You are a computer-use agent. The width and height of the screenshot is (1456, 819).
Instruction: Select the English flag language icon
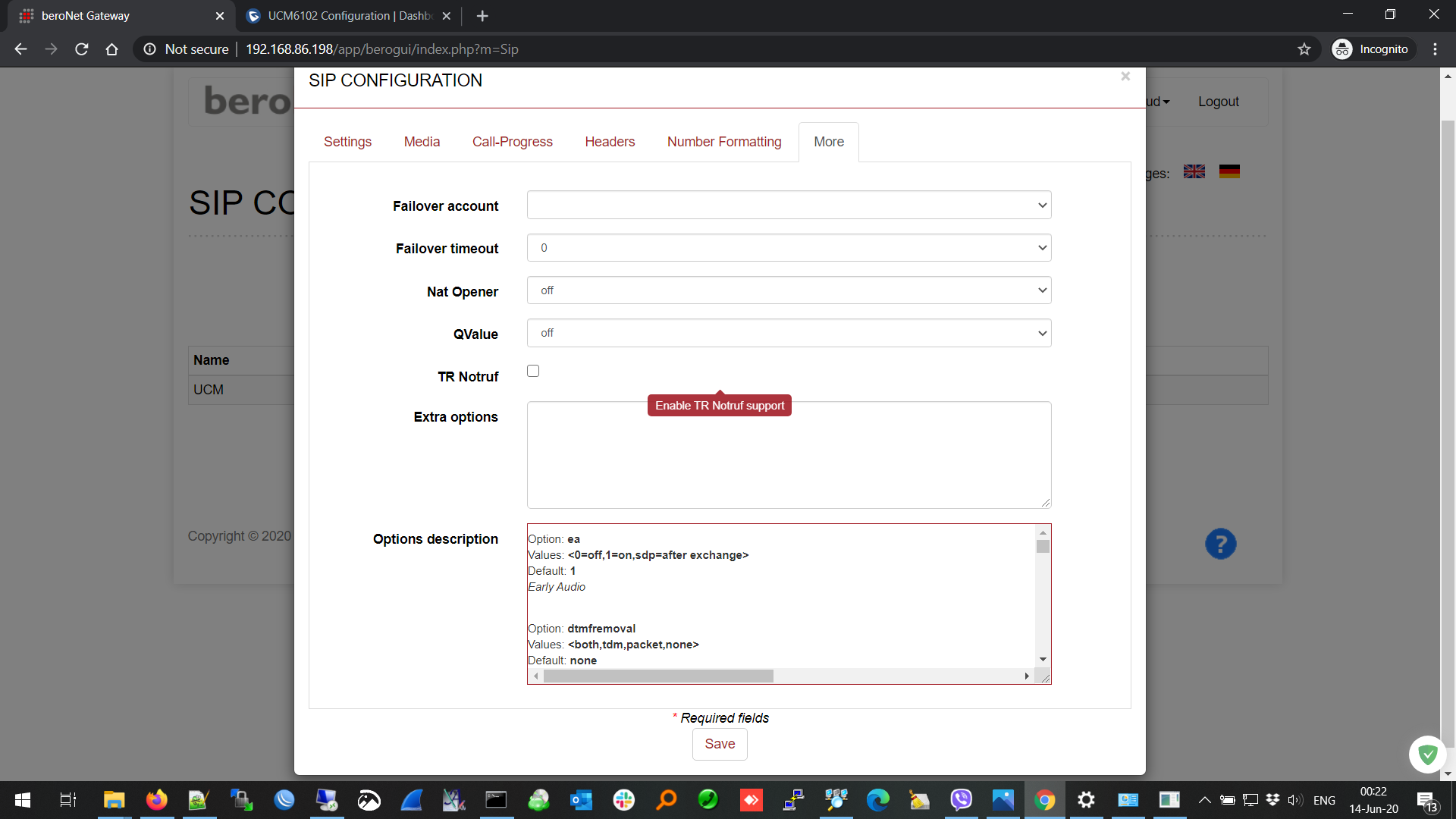pos(1194,171)
